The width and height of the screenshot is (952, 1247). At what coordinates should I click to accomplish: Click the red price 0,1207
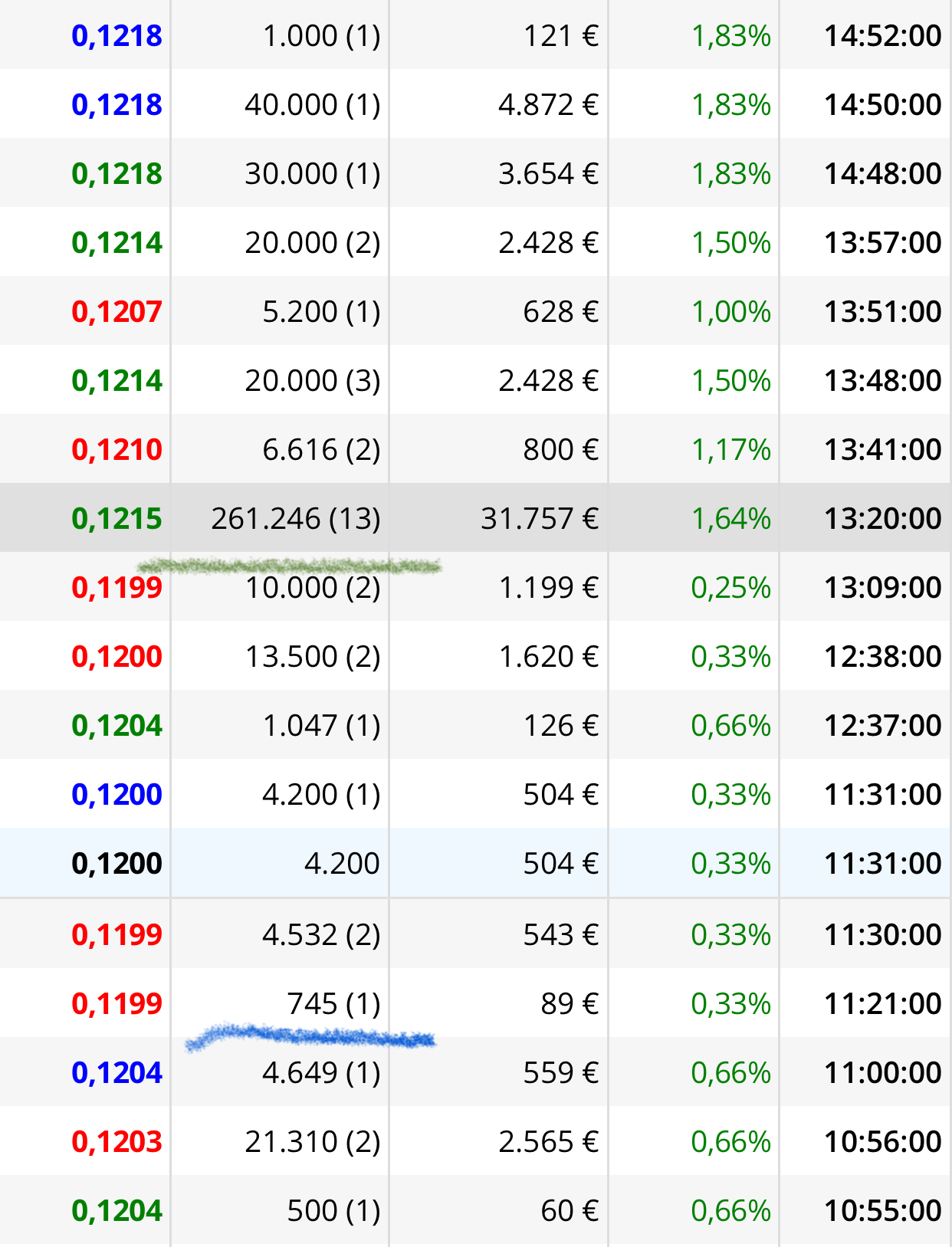click(x=117, y=311)
